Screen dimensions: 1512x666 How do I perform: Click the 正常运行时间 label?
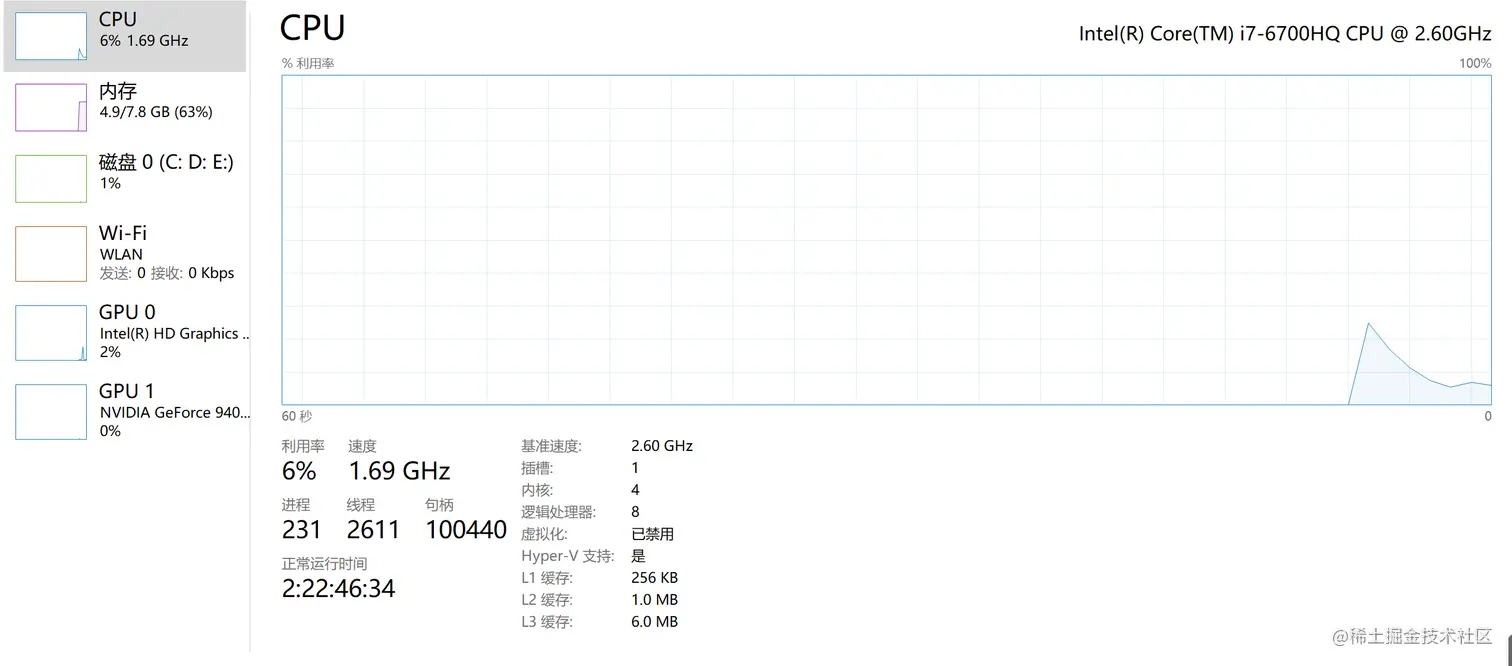pyautogui.click(x=324, y=564)
